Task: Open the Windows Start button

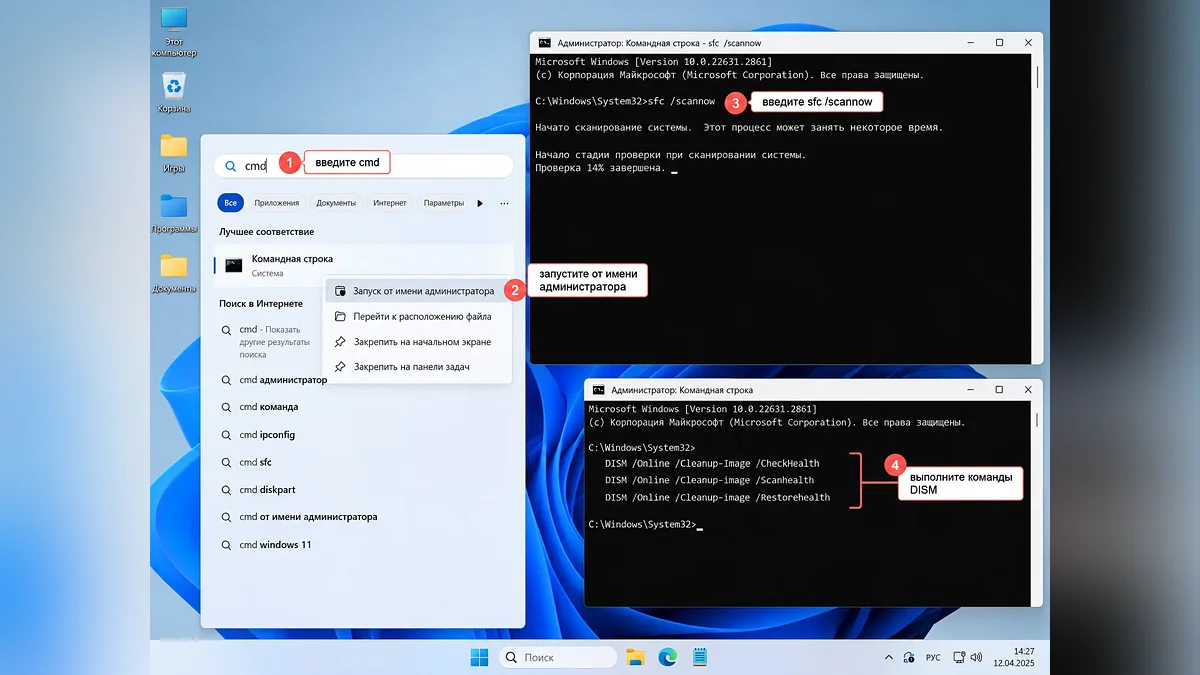Action: point(480,657)
